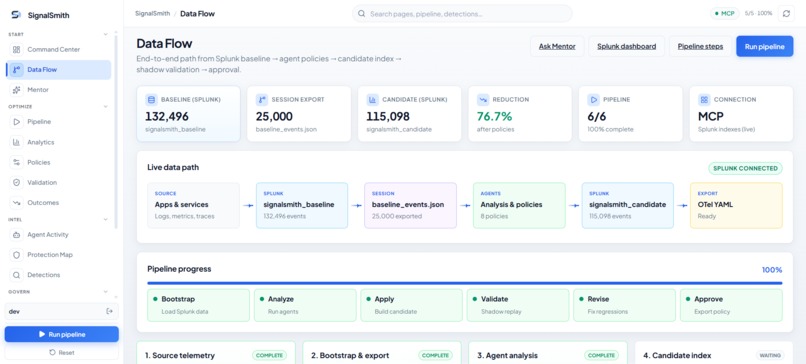The height and width of the screenshot is (364, 806).
Task: Click the signalsmith_baseline flow node
Action: click(x=302, y=205)
